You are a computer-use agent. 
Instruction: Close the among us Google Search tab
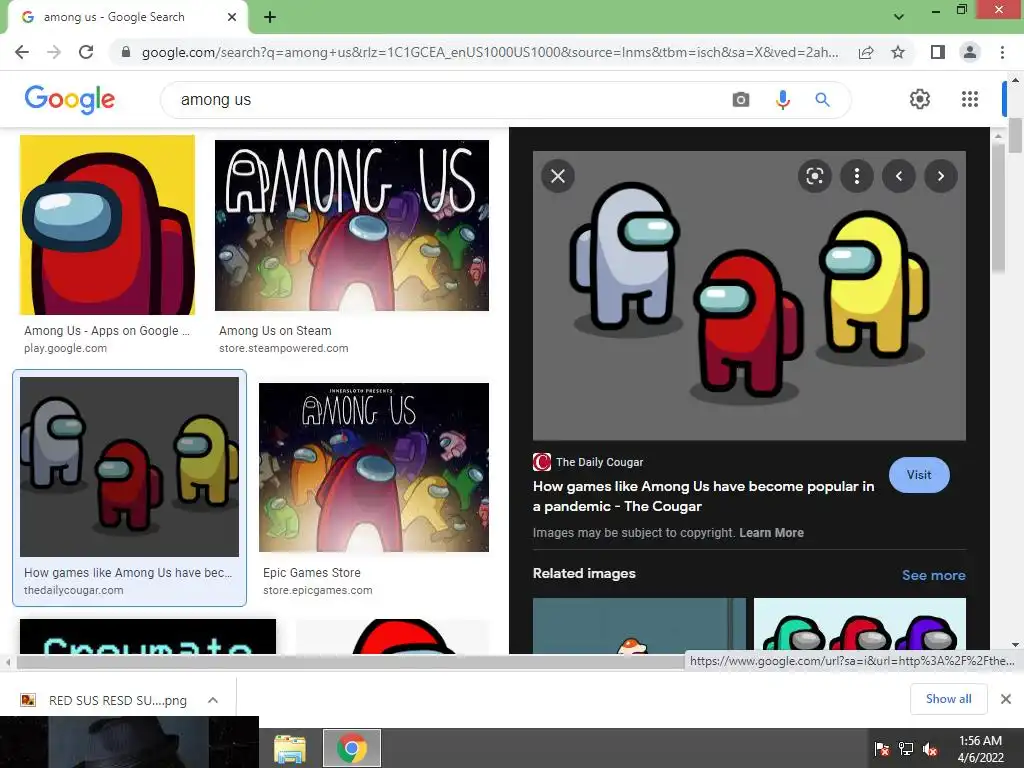(x=232, y=17)
